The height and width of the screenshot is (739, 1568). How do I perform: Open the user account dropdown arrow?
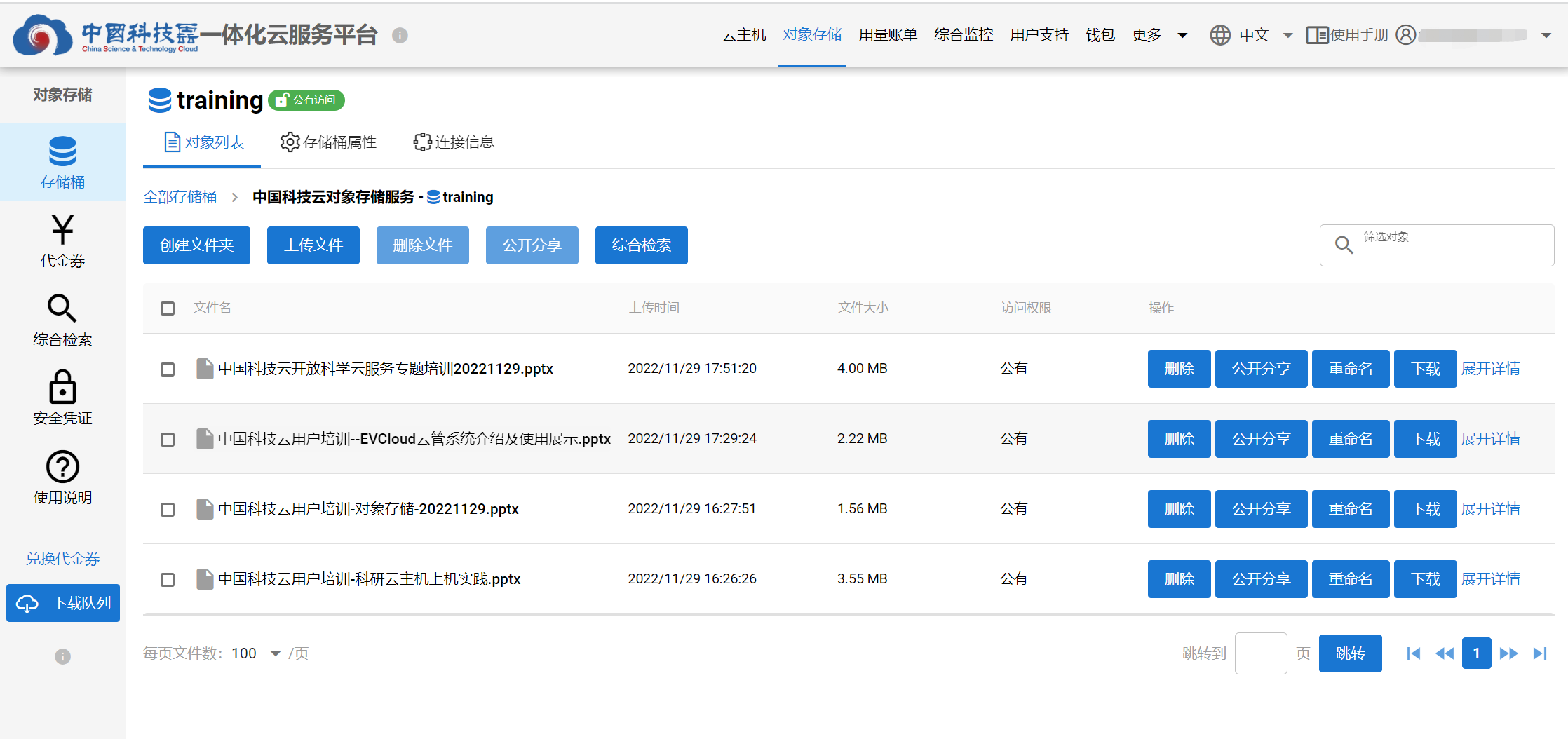pyautogui.click(x=1546, y=35)
